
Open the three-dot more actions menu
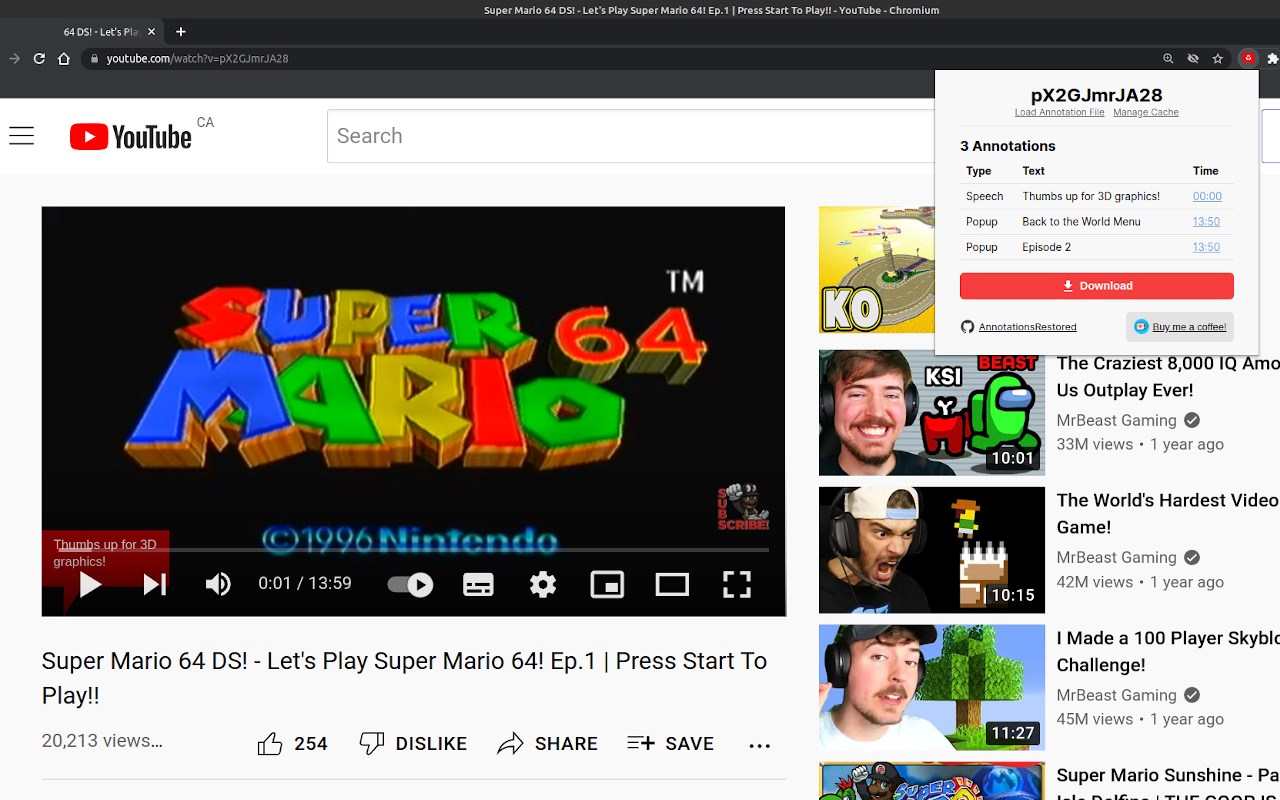click(760, 744)
